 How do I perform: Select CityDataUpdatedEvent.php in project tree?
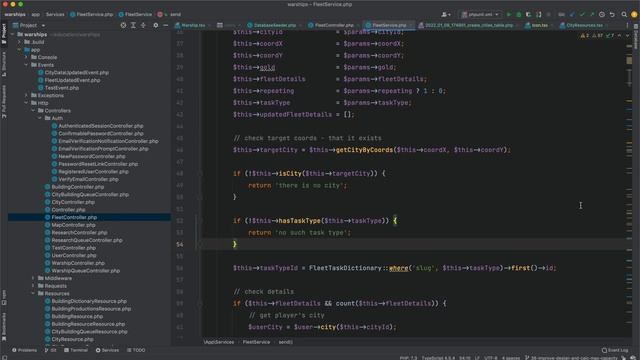[x=76, y=73]
